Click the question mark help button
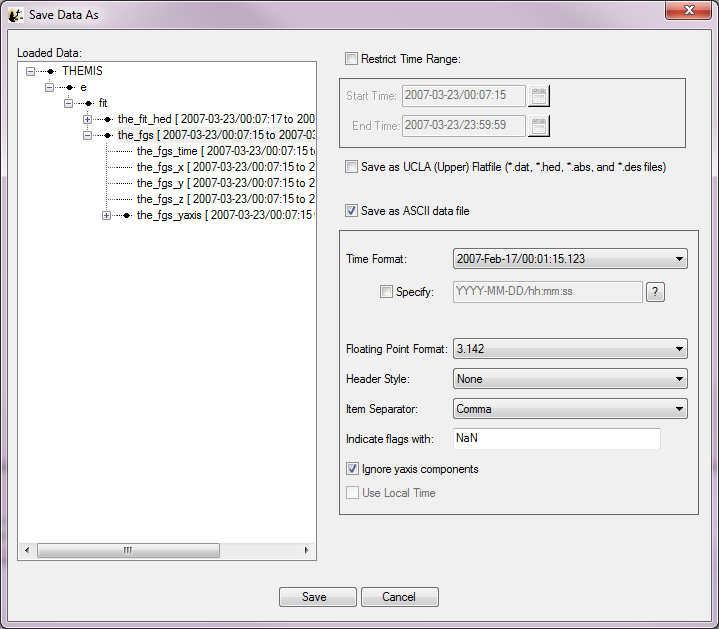 [x=655, y=292]
